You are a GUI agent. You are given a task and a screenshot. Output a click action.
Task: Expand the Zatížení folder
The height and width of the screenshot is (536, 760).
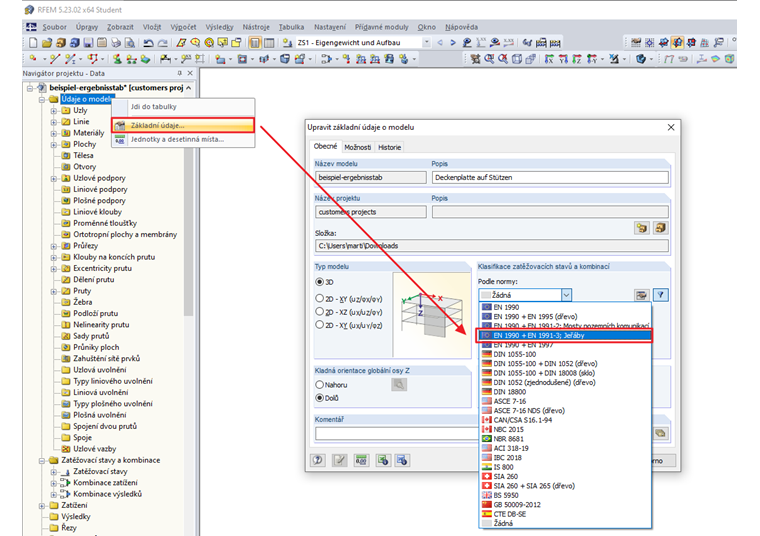[x=42, y=505]
